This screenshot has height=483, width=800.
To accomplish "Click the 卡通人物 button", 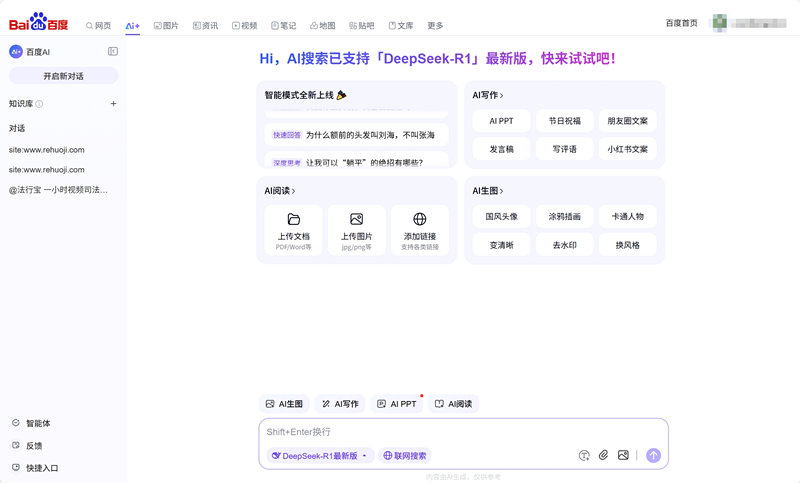I will pos(628,216).
